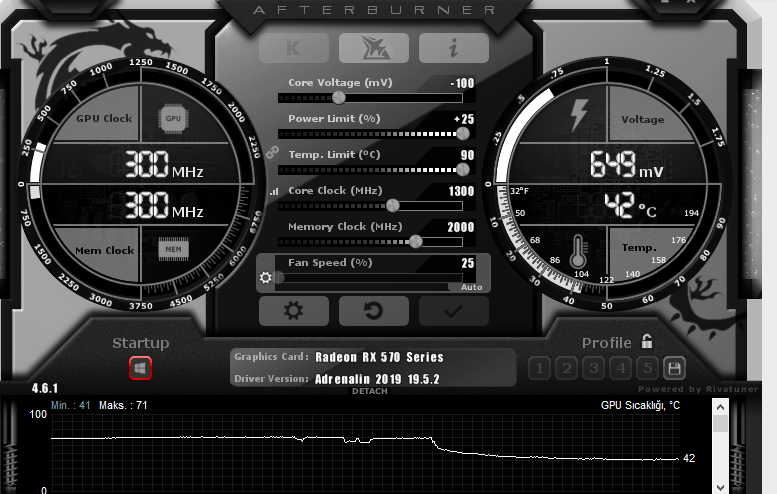Save profile with the floppy disk icon

point(674,368)
